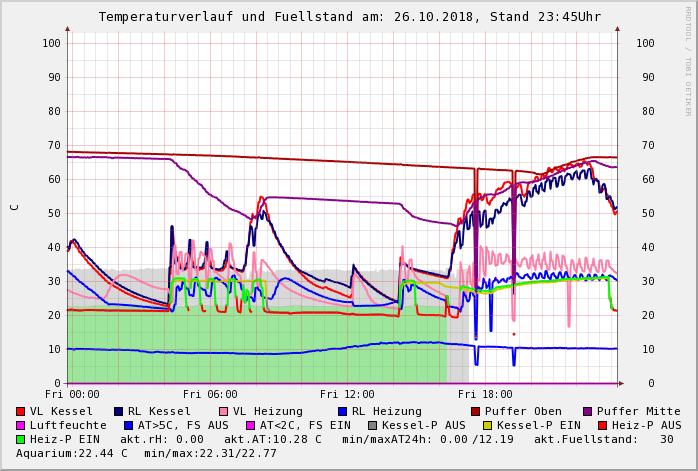Click the blue RL Heizung legend swatch
Screen dimensions: 698x471
pyautogui.click(x=343, y=411)
